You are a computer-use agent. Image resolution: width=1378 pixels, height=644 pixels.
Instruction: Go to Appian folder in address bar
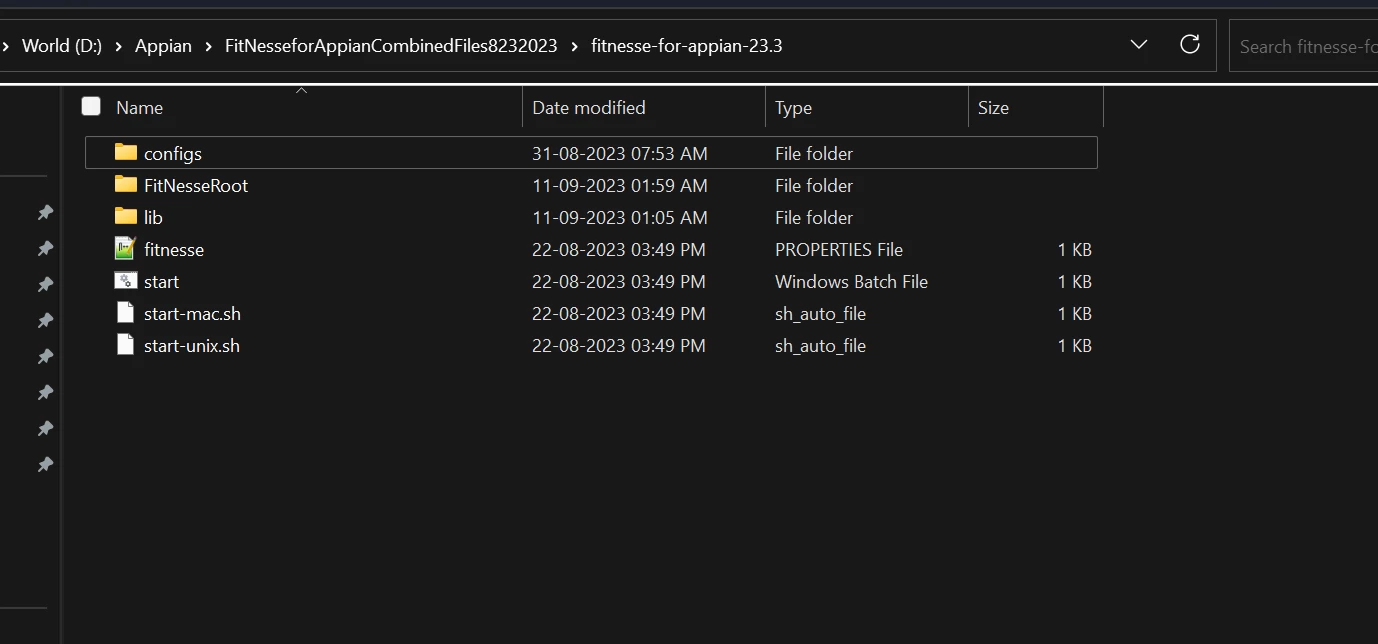click(163, 46)
